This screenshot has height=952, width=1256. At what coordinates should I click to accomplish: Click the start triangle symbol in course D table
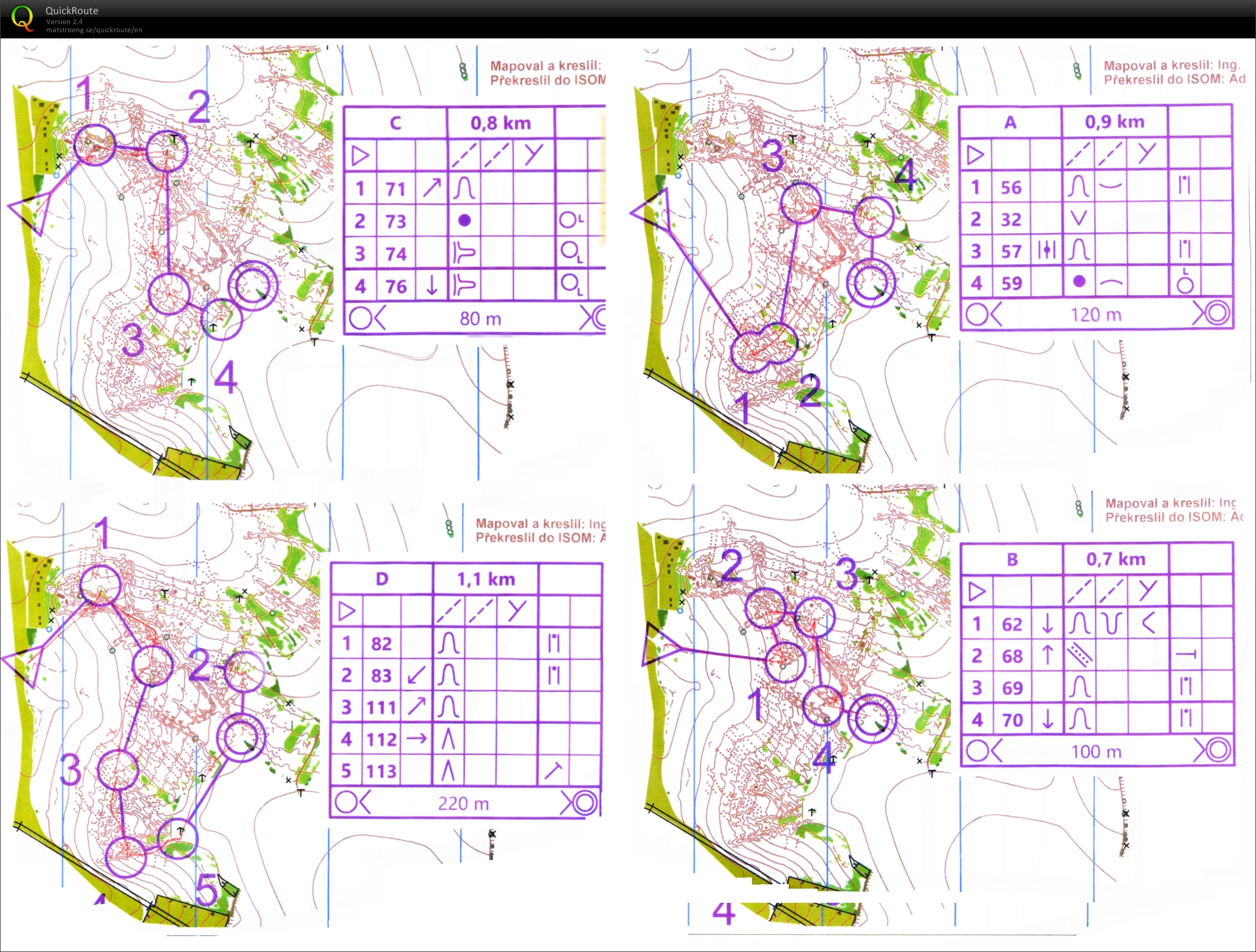(347, 612)
